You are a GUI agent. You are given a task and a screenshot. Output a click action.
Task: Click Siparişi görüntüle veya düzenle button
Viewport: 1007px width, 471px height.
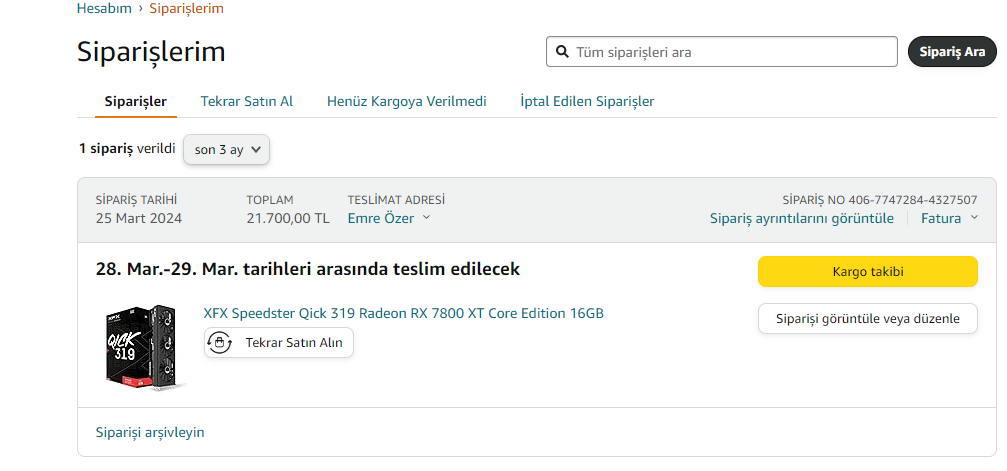pyautogui.click(x=868, y=319)
